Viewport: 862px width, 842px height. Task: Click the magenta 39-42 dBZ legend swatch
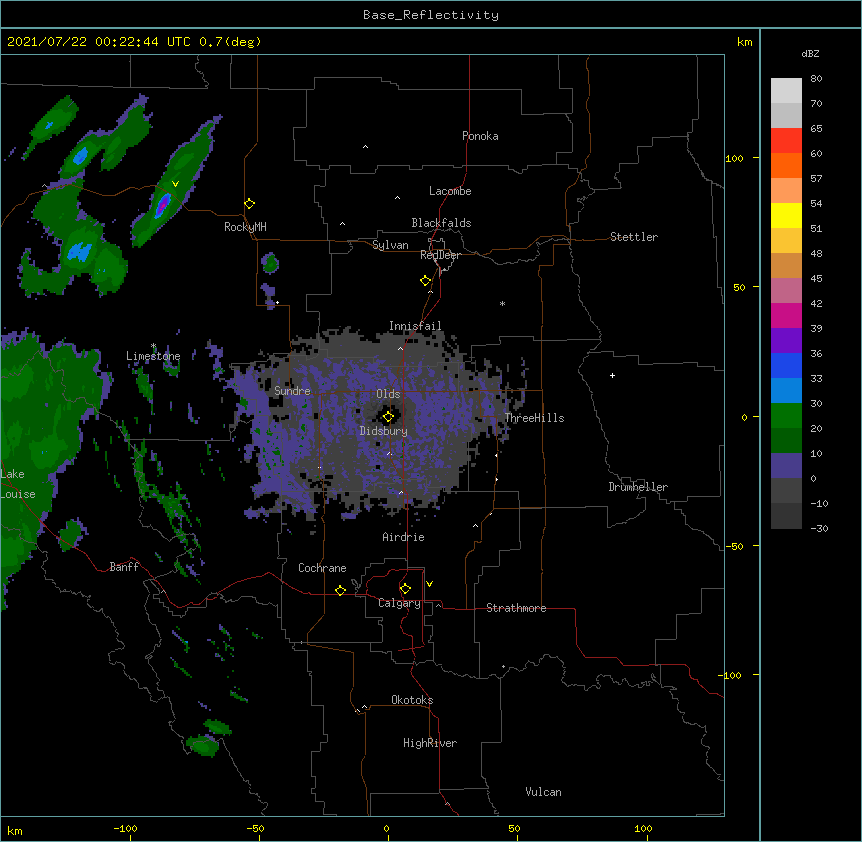pyautogui.click(x=786, y=315)
